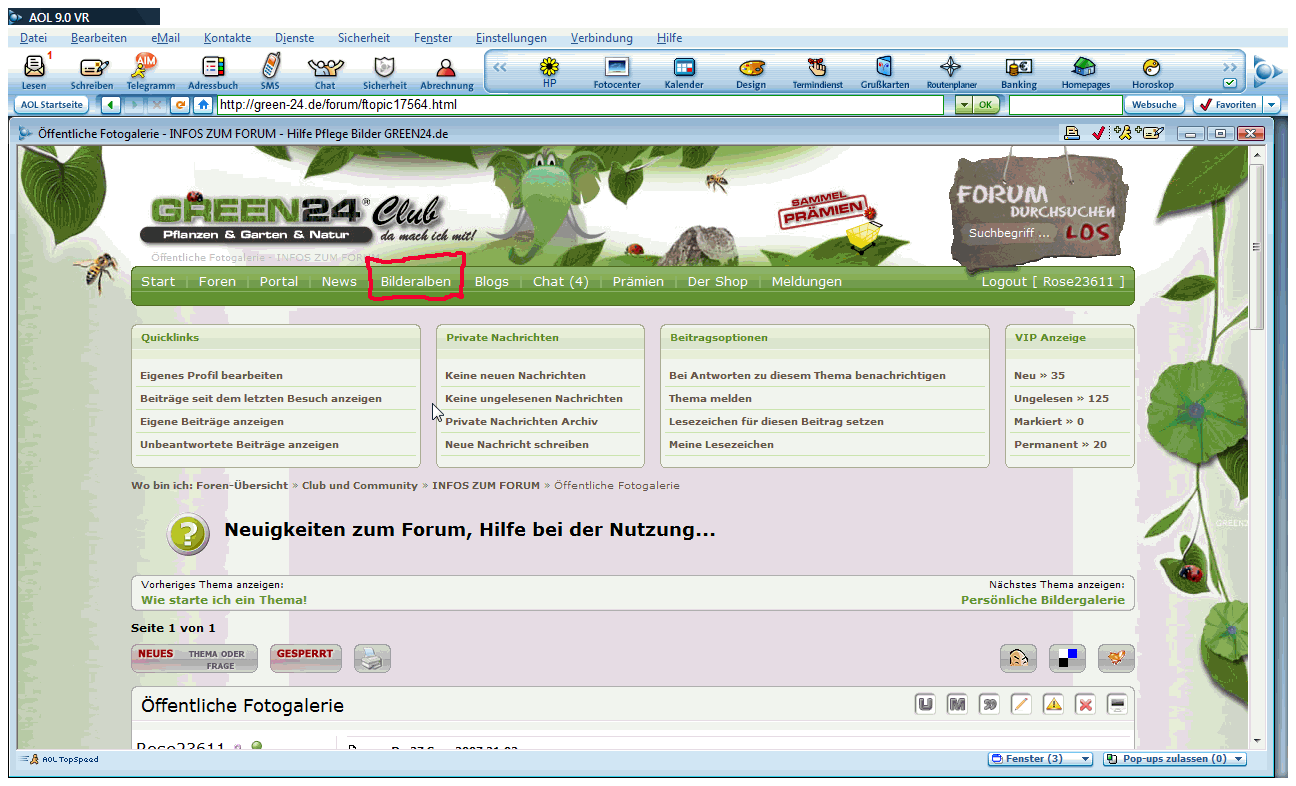Click the printer icon below page count
The width and height of the screenshot is (1296, 786).
pyautogui.click(x=372, y=658)
